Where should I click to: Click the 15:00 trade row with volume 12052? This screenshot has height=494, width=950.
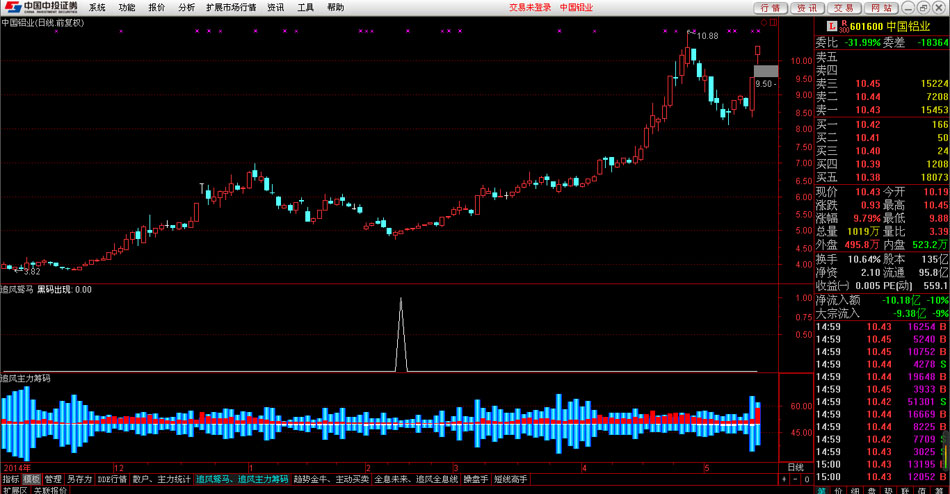882,476
